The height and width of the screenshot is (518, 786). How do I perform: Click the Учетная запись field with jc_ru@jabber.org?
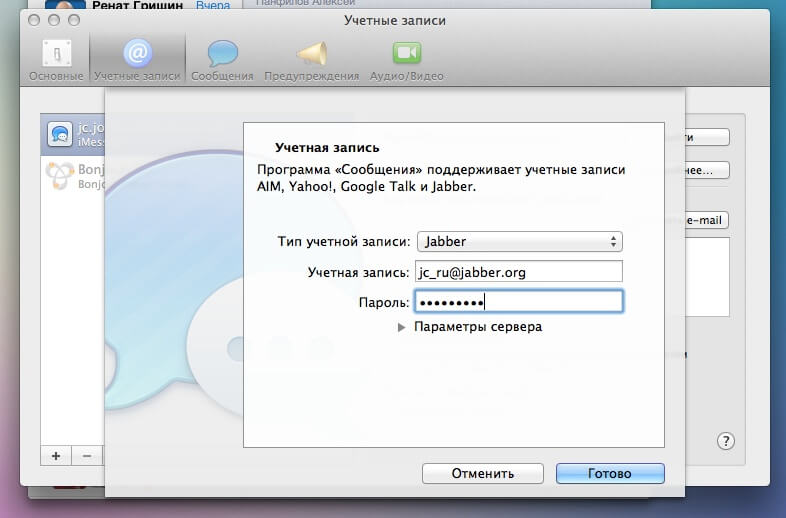[x=519, y=272]
